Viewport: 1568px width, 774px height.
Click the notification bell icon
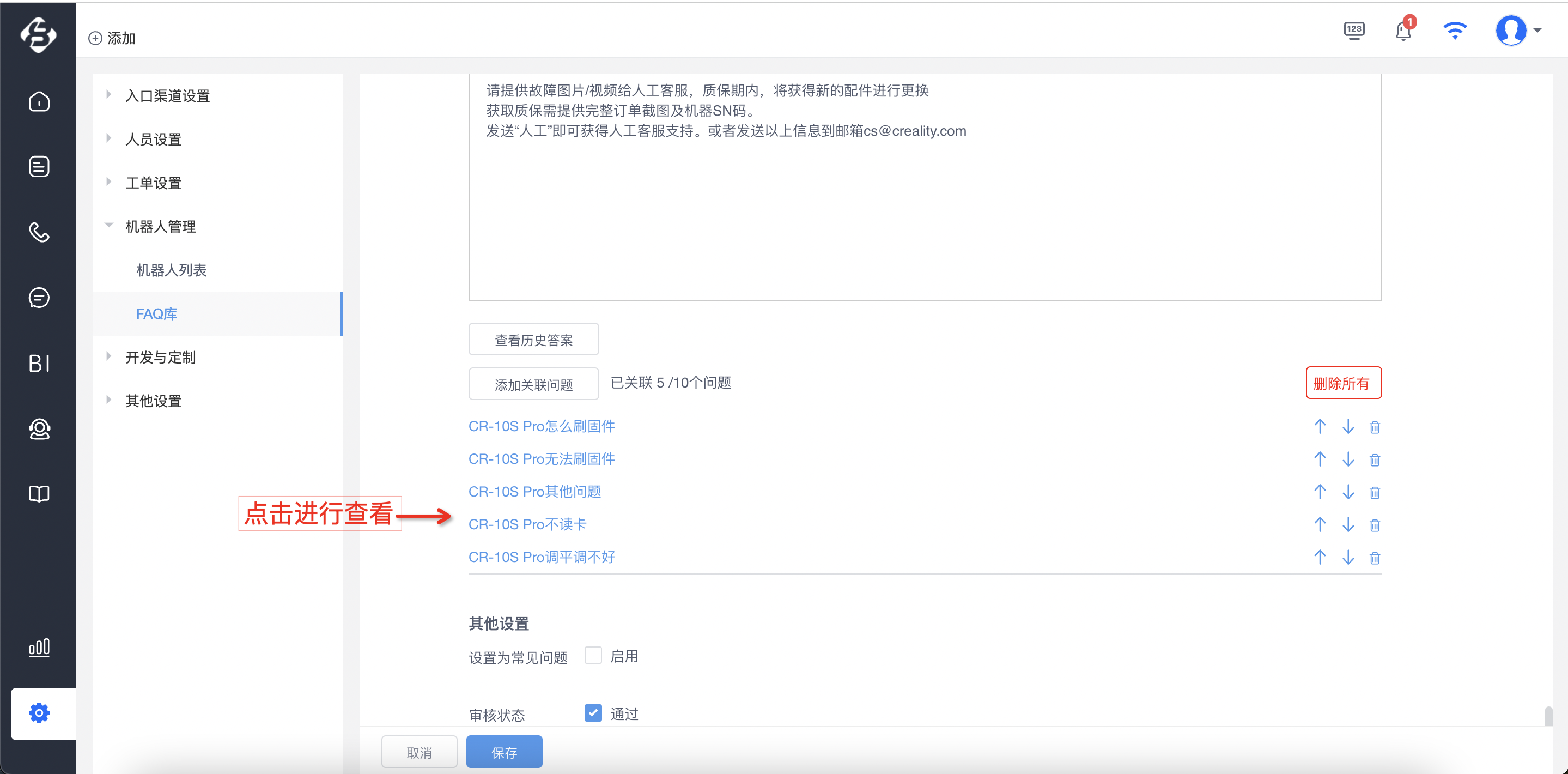pyautogui.click(x=1403, y=30)
